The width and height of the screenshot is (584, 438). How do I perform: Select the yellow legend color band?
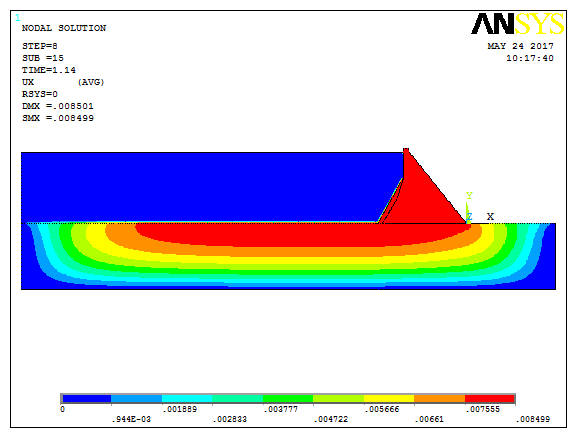pos(389,399)
